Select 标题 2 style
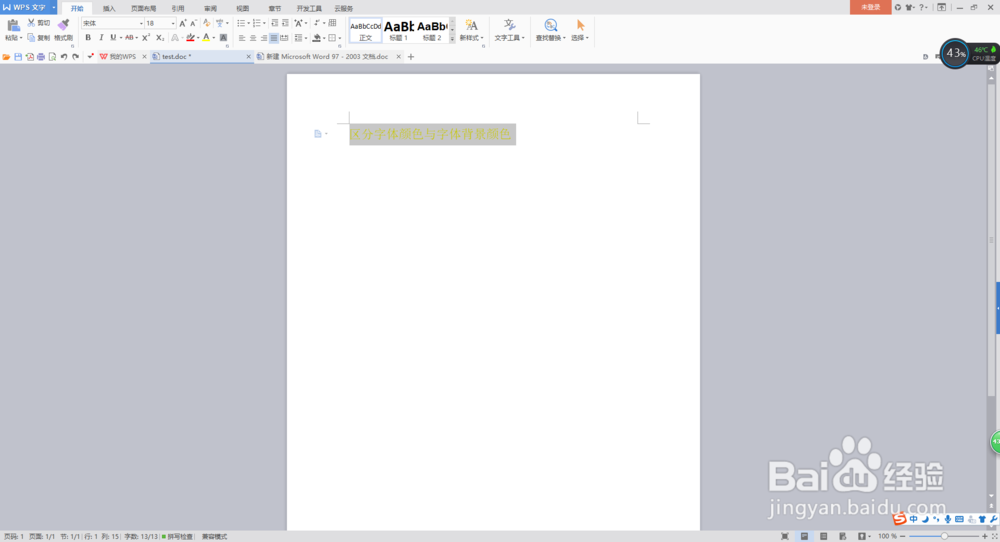 pos(432,31)
